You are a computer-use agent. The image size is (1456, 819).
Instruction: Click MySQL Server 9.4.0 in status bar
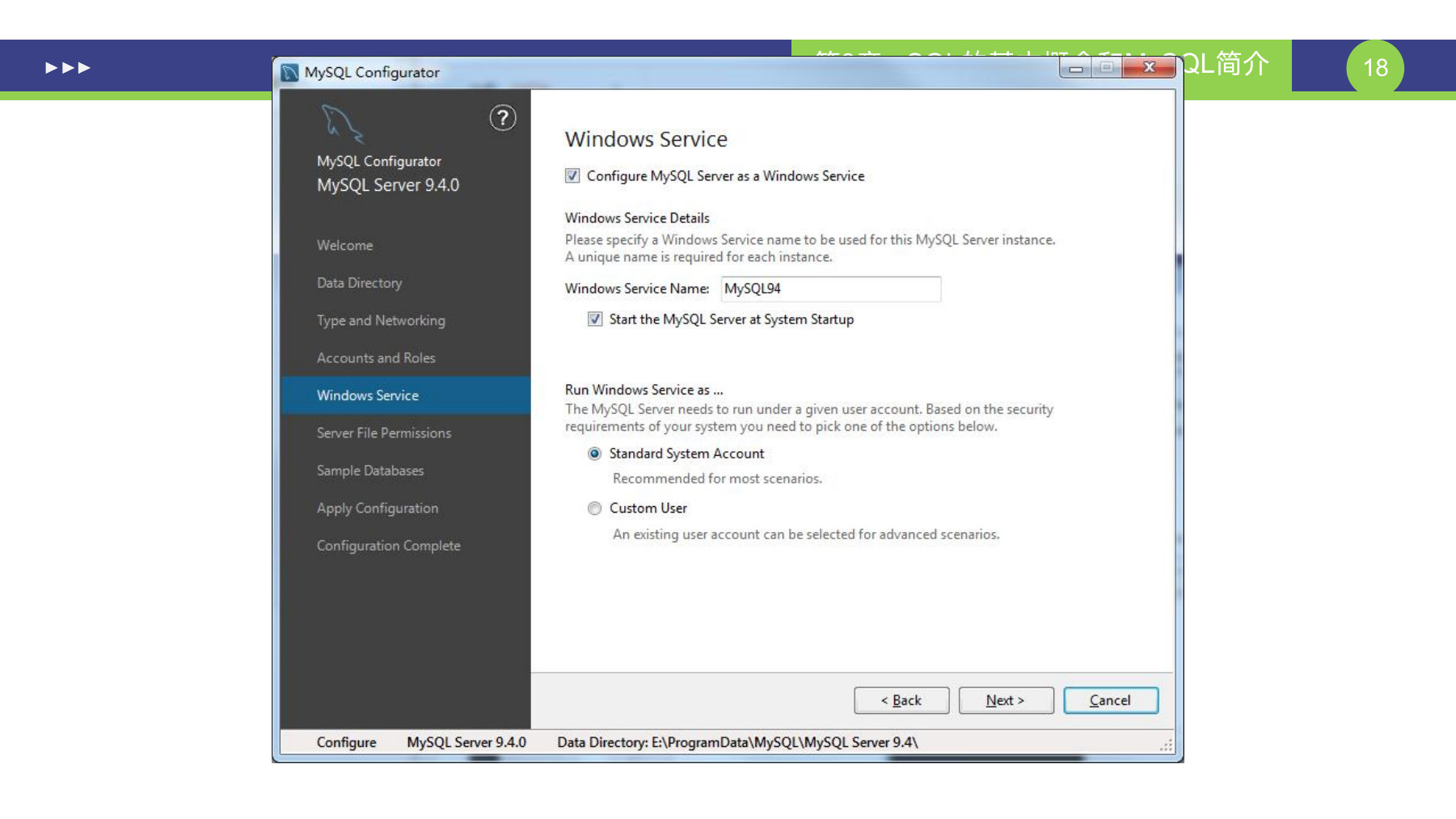point(466,742)
